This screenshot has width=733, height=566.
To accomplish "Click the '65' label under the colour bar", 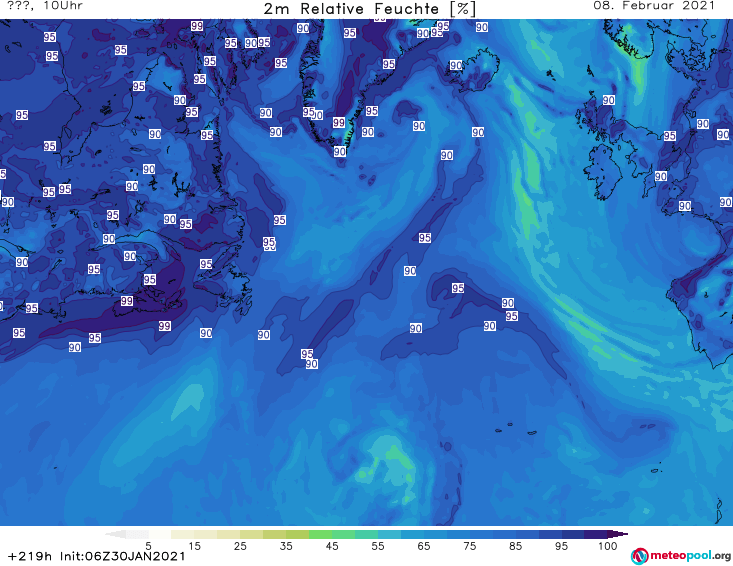I will tap(424, 546).
